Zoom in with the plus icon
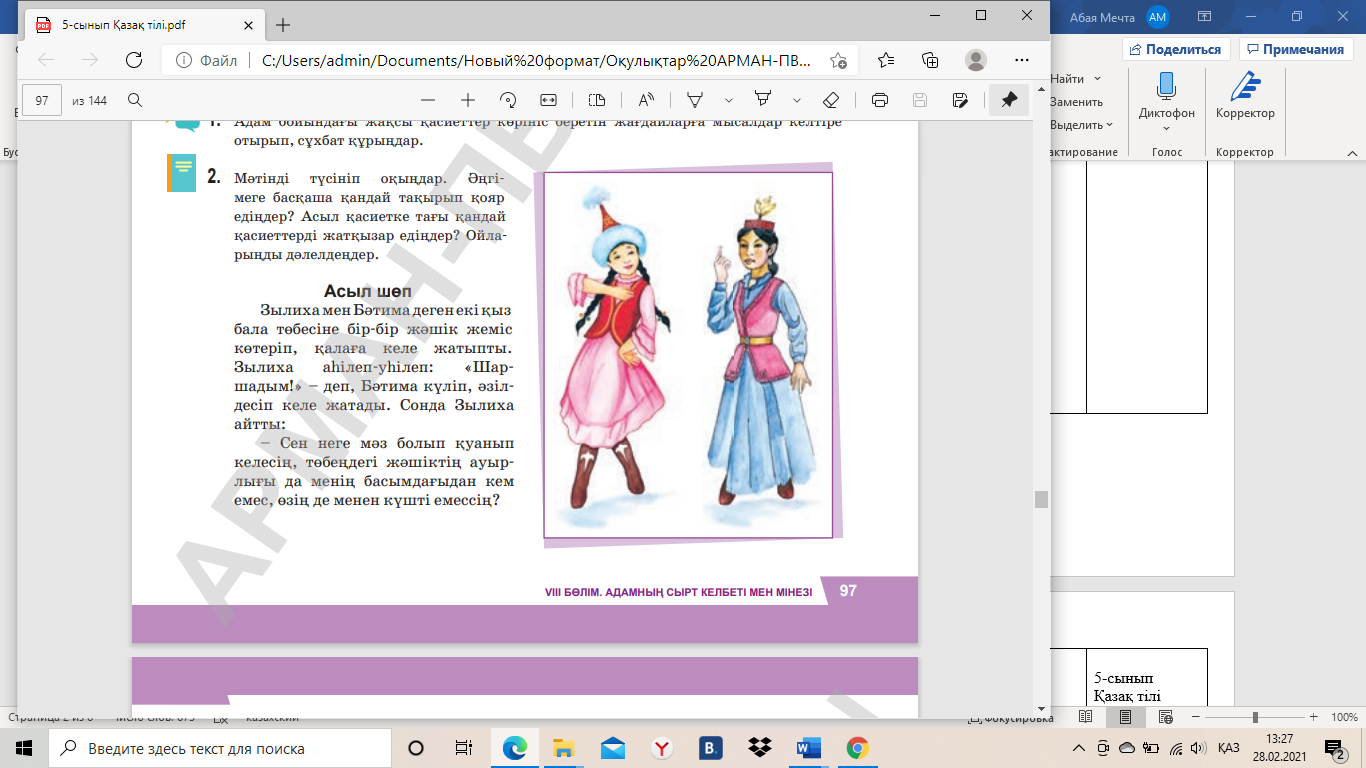The width and height of the screenshot is (1366, 768). [x=467, y=100]
